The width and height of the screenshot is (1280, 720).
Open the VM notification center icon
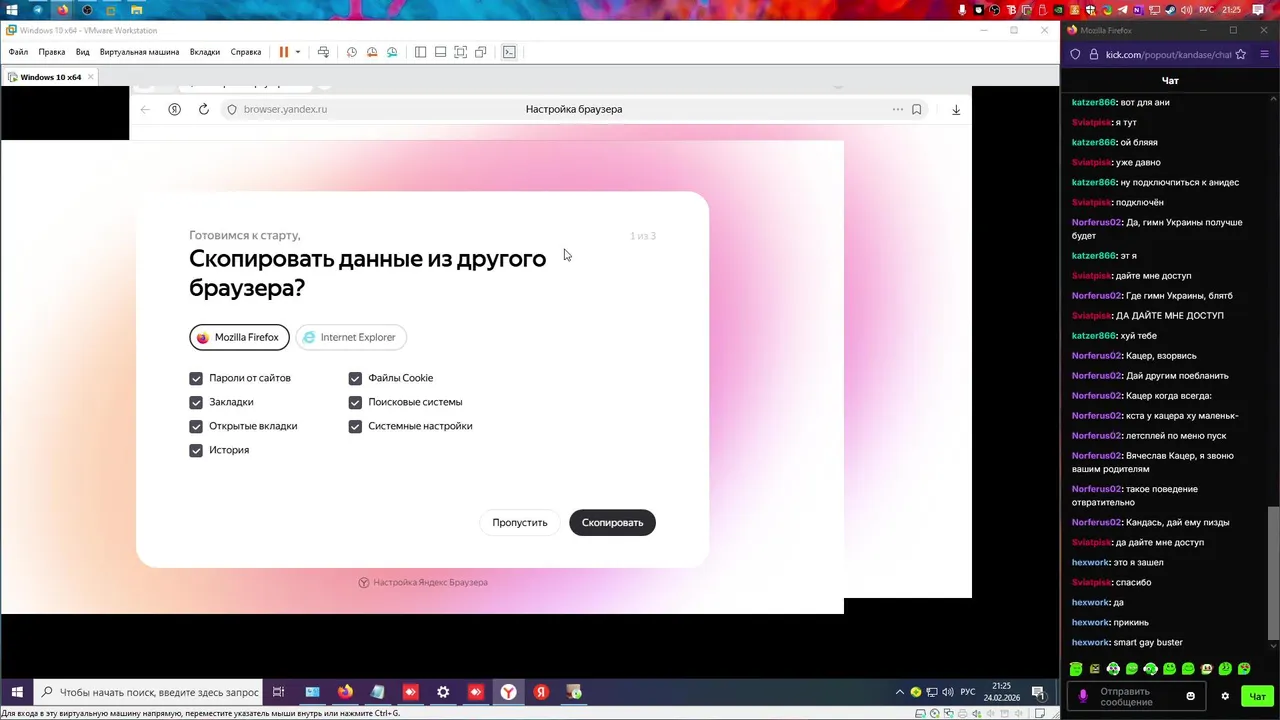1038,692
